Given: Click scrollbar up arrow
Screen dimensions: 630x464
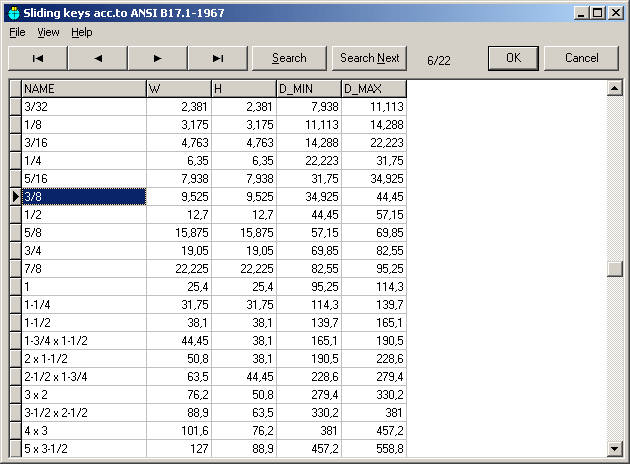Looking at the screenshot, I should click(614, 89).
